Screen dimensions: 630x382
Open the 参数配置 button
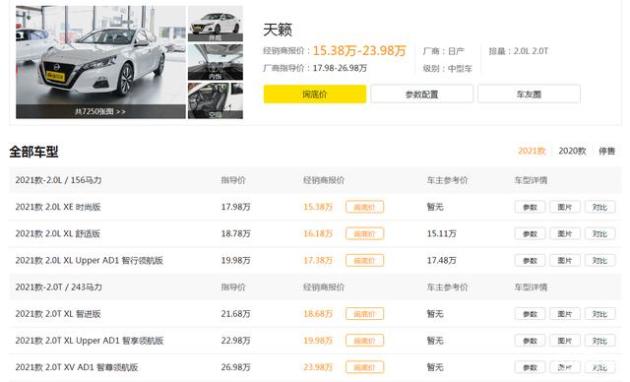point(421,94)
